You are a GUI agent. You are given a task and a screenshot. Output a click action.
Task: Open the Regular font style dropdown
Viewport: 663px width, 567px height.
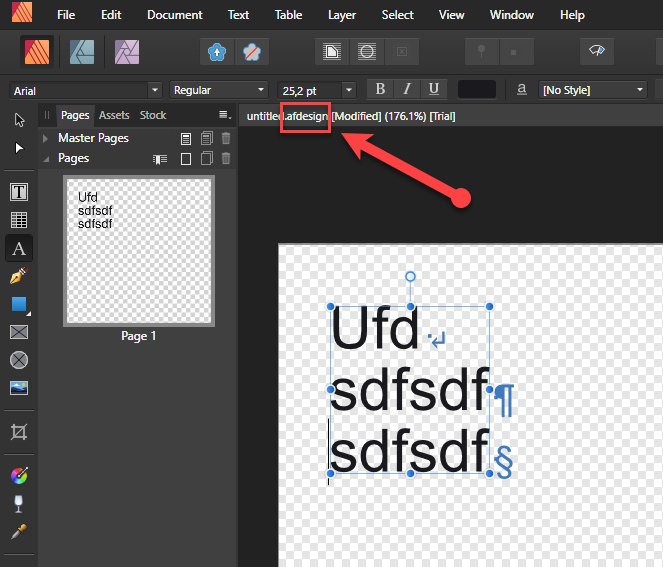(261, 90)
